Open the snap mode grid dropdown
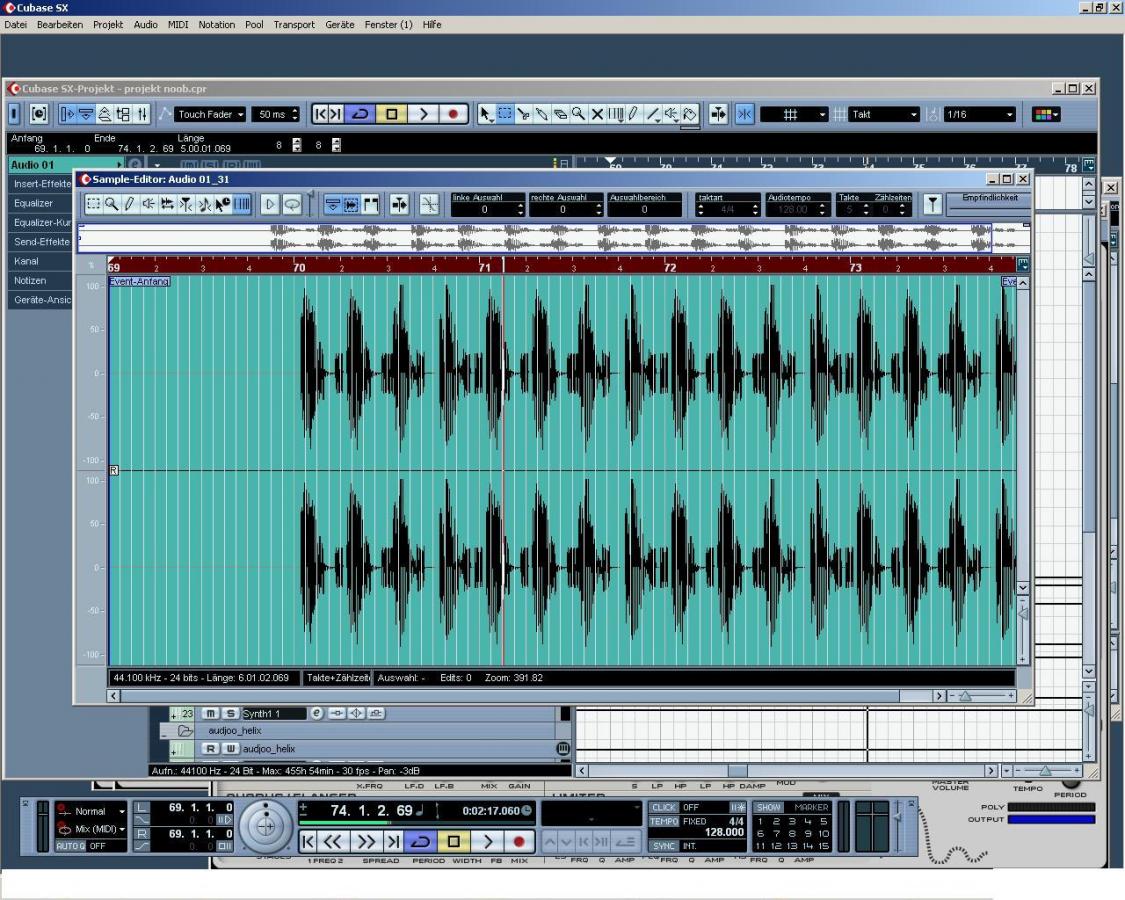Viewport: 1125px width, 900px height. click(x=794, y=114)
